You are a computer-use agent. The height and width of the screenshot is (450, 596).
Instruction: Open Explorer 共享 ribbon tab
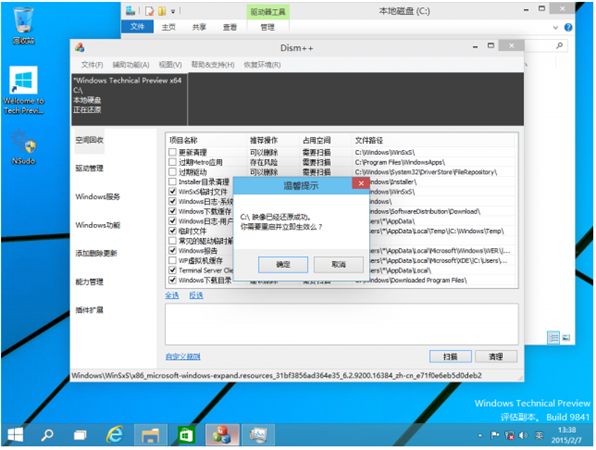coord(199,27)
